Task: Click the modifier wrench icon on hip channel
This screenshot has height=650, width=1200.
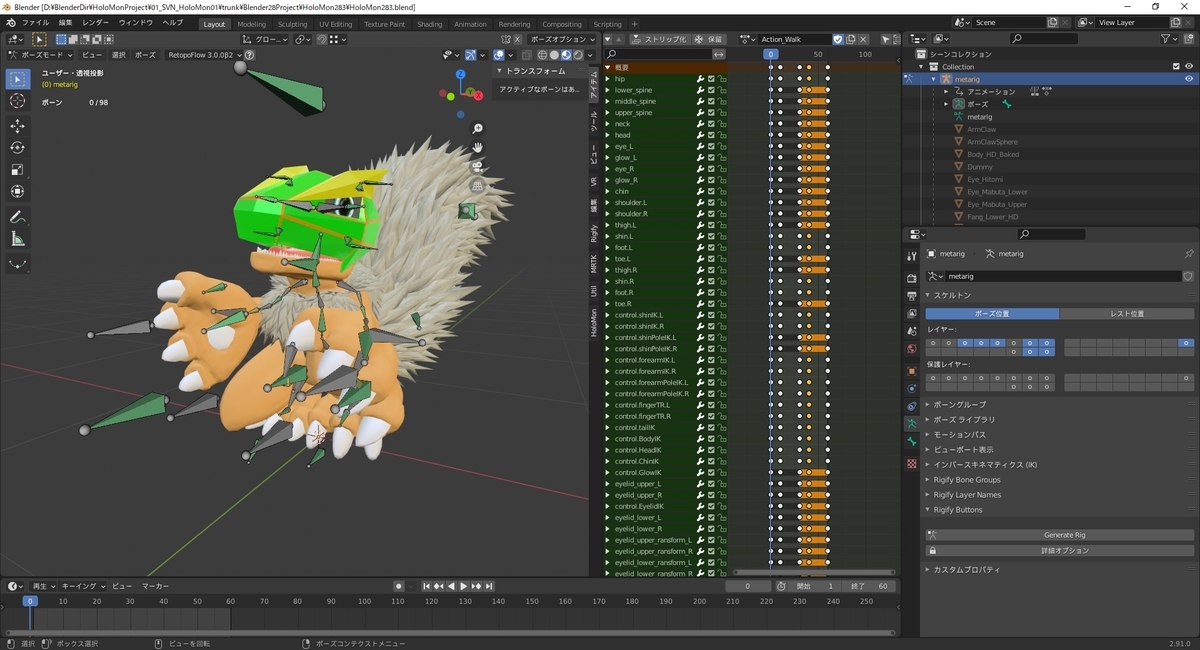Action: [701, 79]
